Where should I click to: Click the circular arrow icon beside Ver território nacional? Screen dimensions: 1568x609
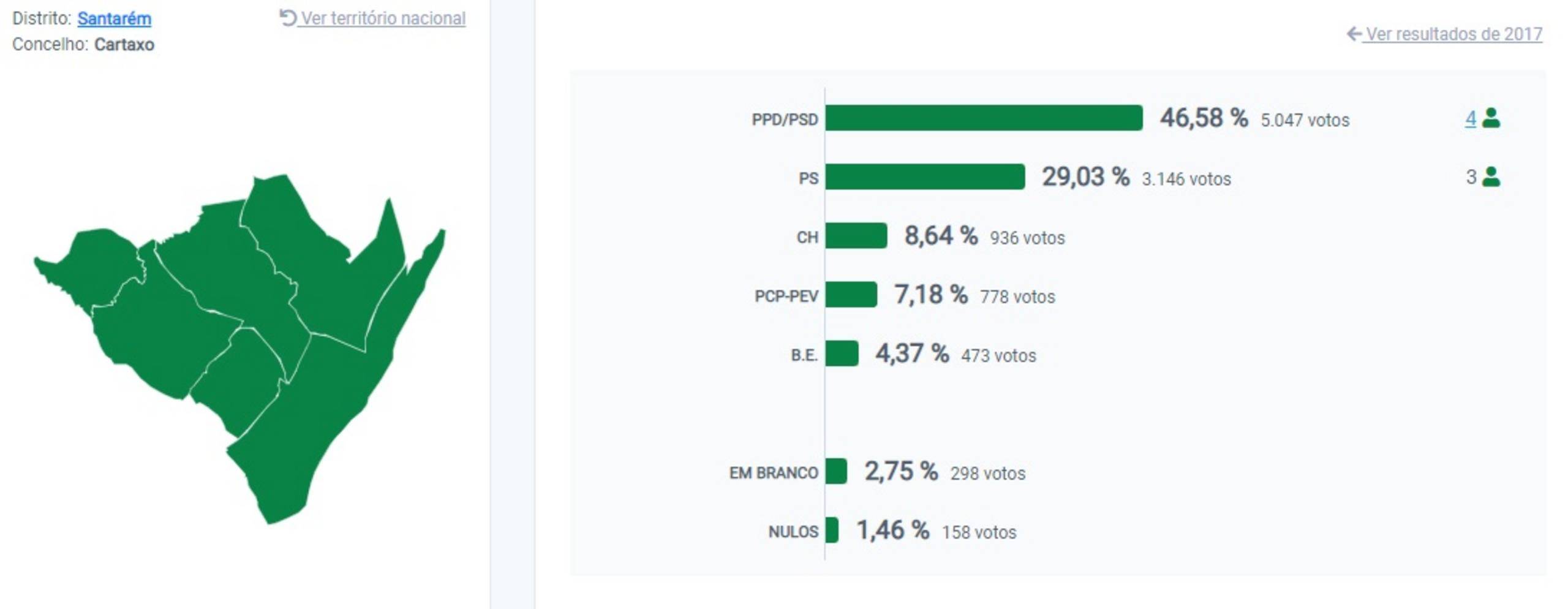(287, 18)
